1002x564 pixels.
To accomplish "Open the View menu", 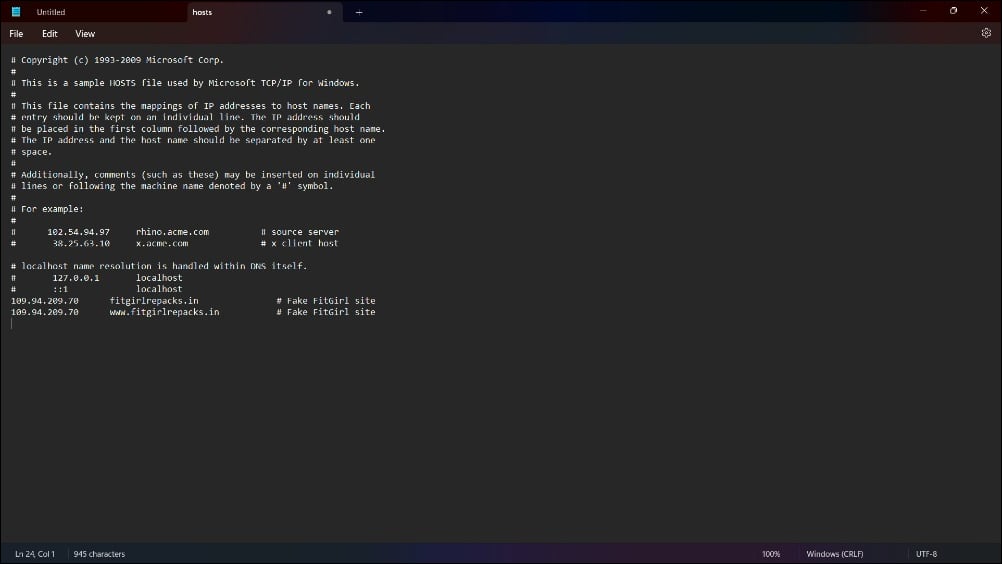I will point(85,34).
